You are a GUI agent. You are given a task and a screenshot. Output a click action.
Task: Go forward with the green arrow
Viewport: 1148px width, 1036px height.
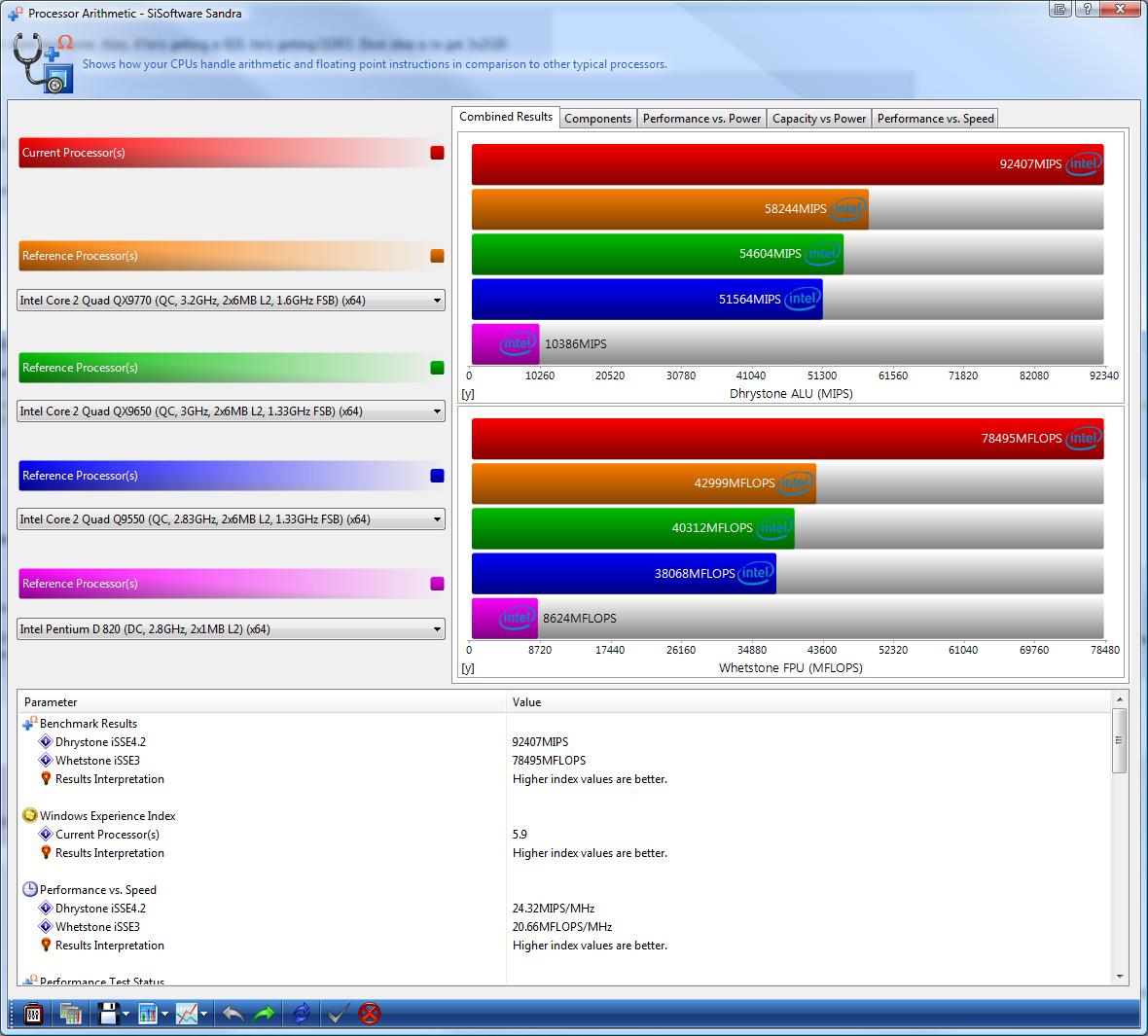click(x=264, y=1014)
